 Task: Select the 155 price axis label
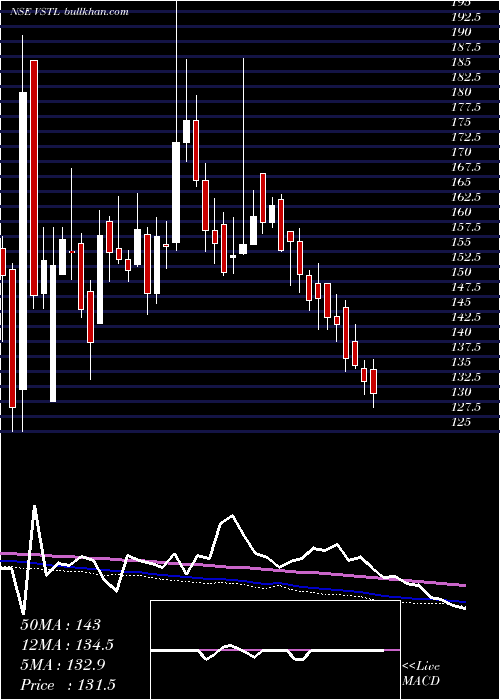(461, 242)
